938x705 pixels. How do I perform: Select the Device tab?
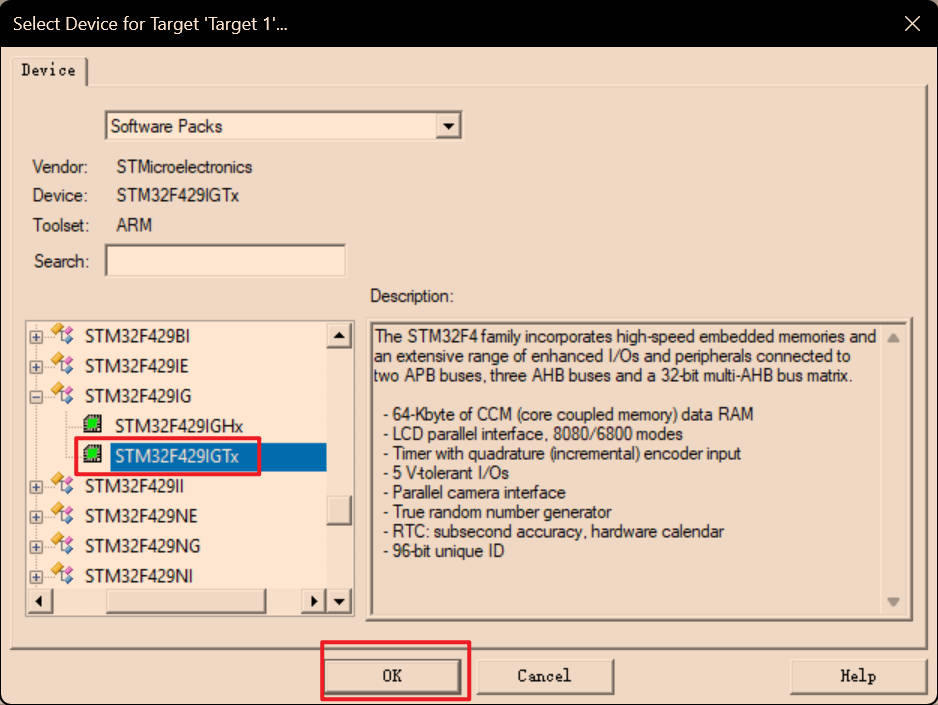pos(49,70)
